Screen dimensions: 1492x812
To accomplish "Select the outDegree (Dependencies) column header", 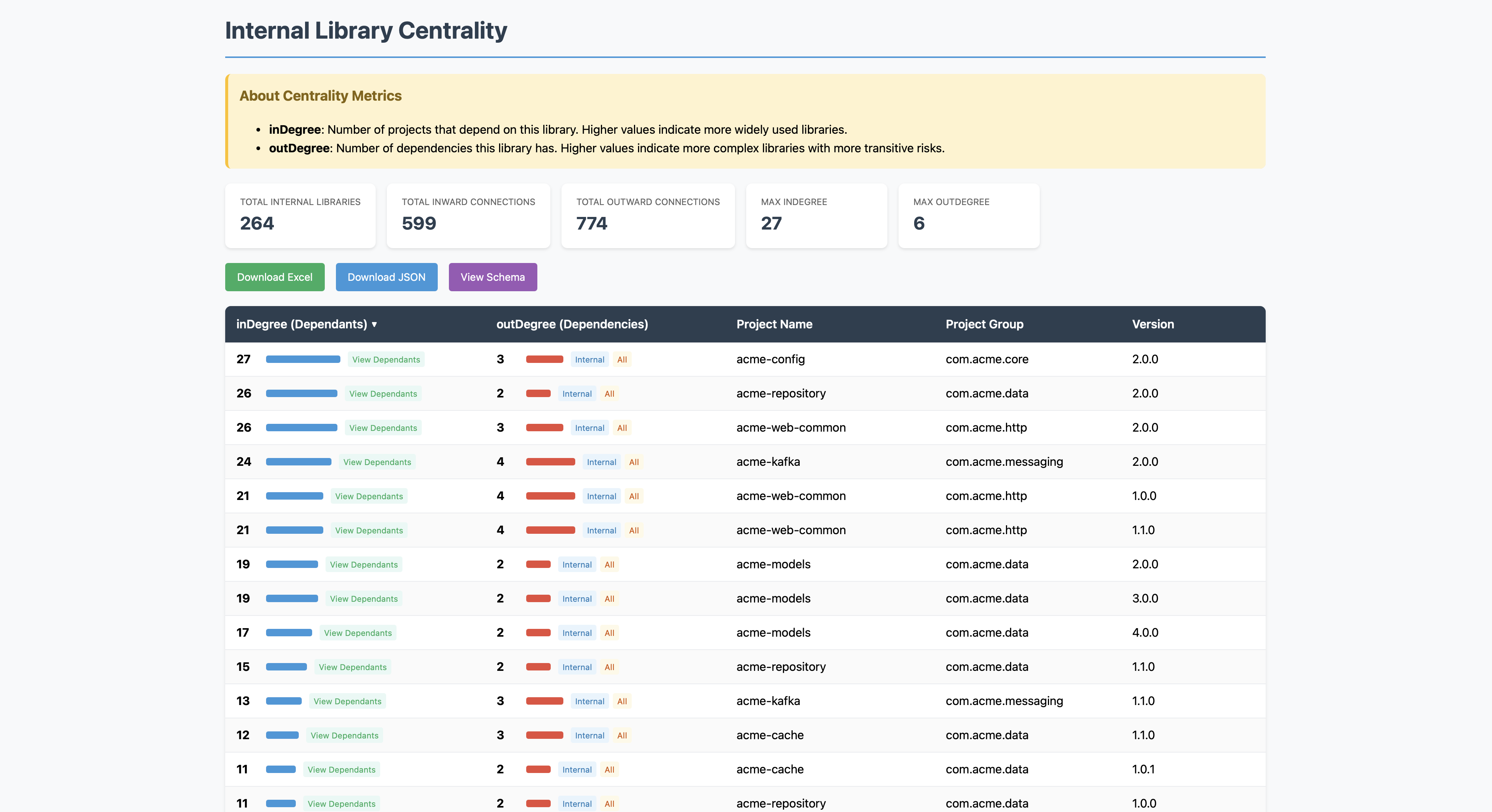I will point(572,324).
